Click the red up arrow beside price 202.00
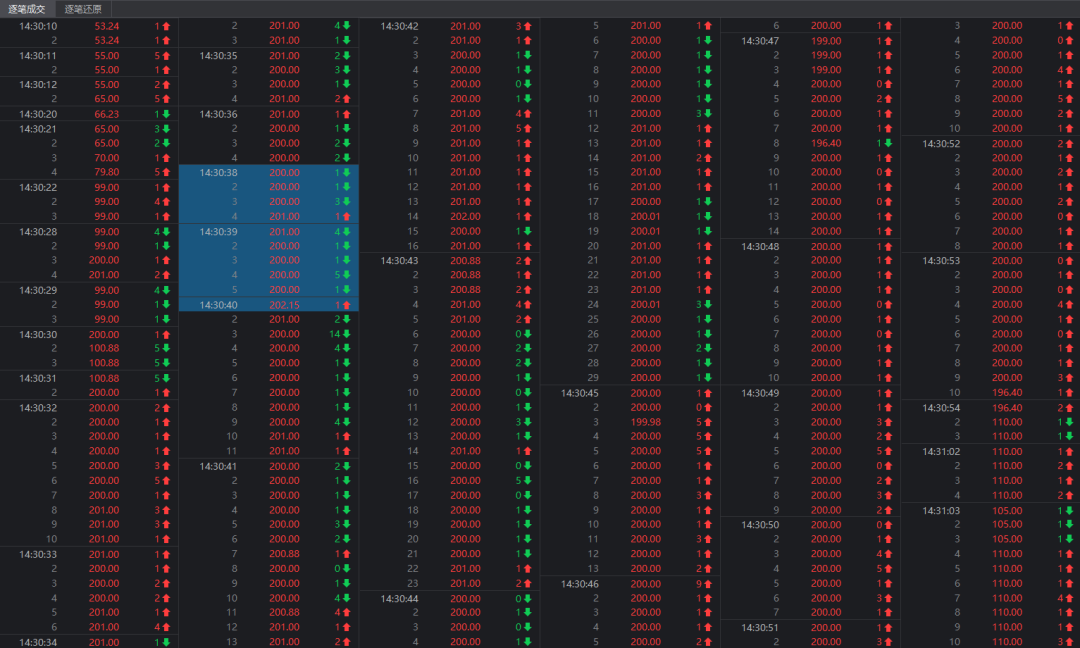1080x648 pixels. pyautogui.click(x=527, y=216)
